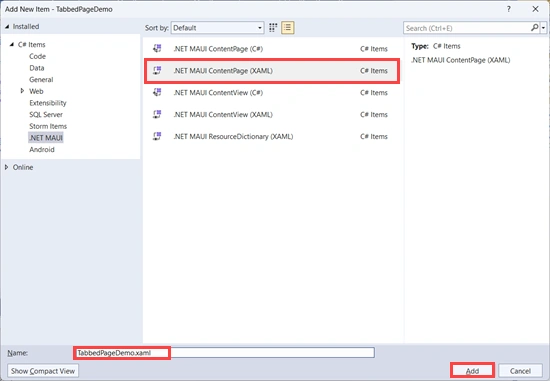Focus the Search (Ctrl+E) box
550x381 pixels.
click(467, 28)
